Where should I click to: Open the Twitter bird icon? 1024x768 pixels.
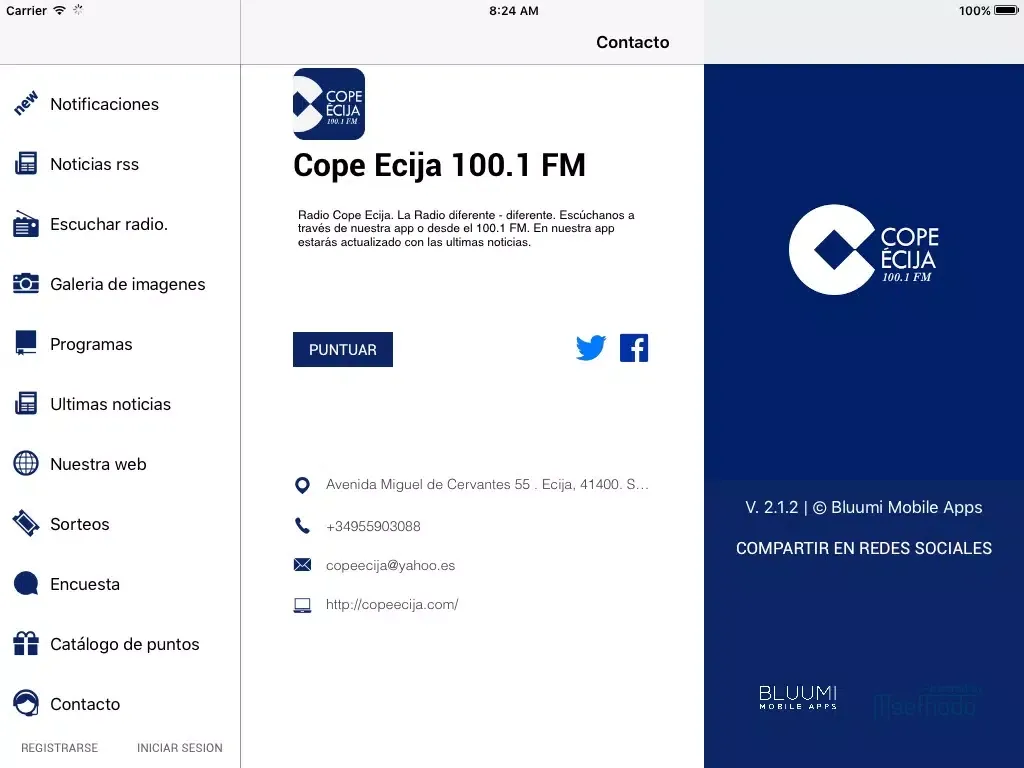point(591,347)
